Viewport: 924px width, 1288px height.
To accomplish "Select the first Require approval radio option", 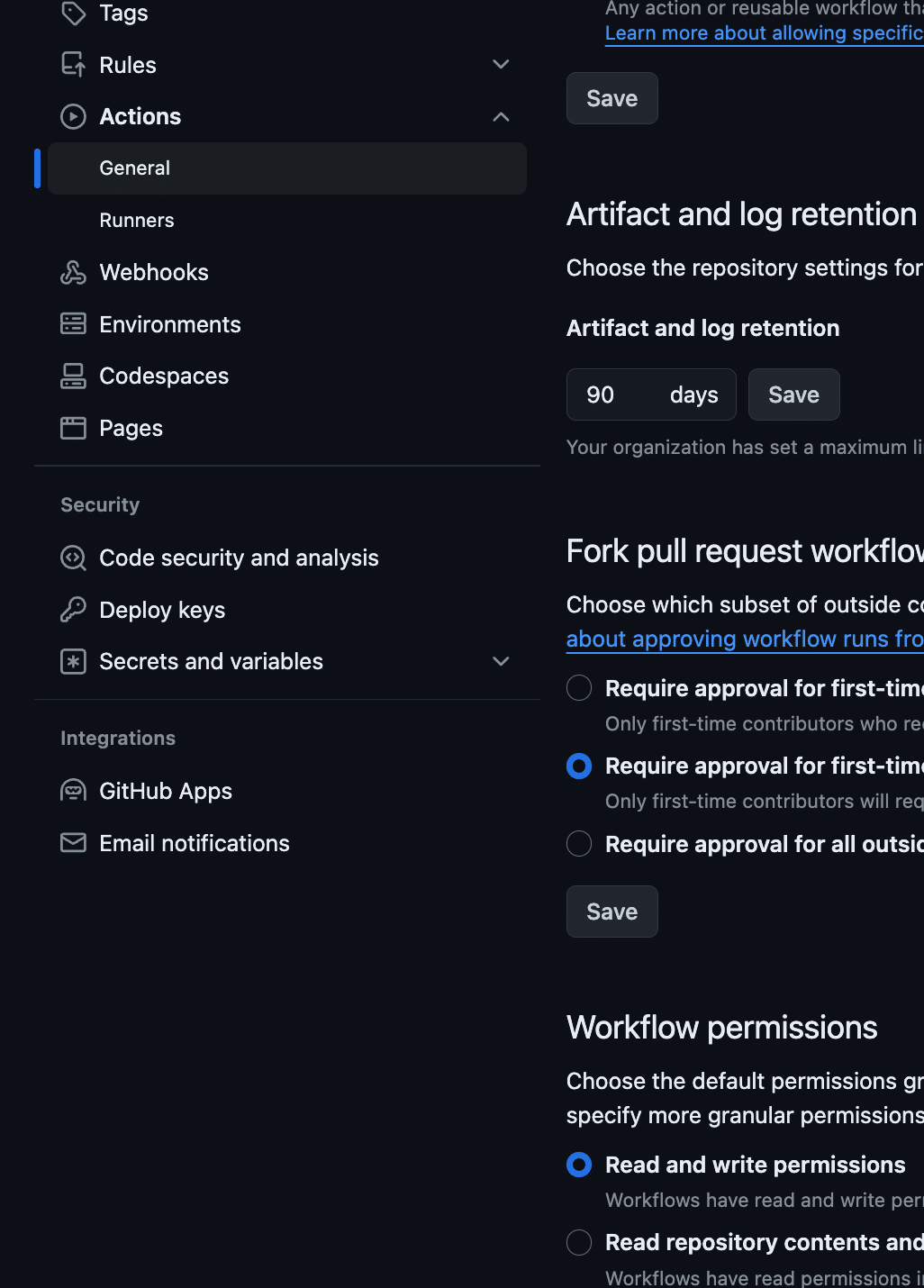I will [x=579, y=688].
